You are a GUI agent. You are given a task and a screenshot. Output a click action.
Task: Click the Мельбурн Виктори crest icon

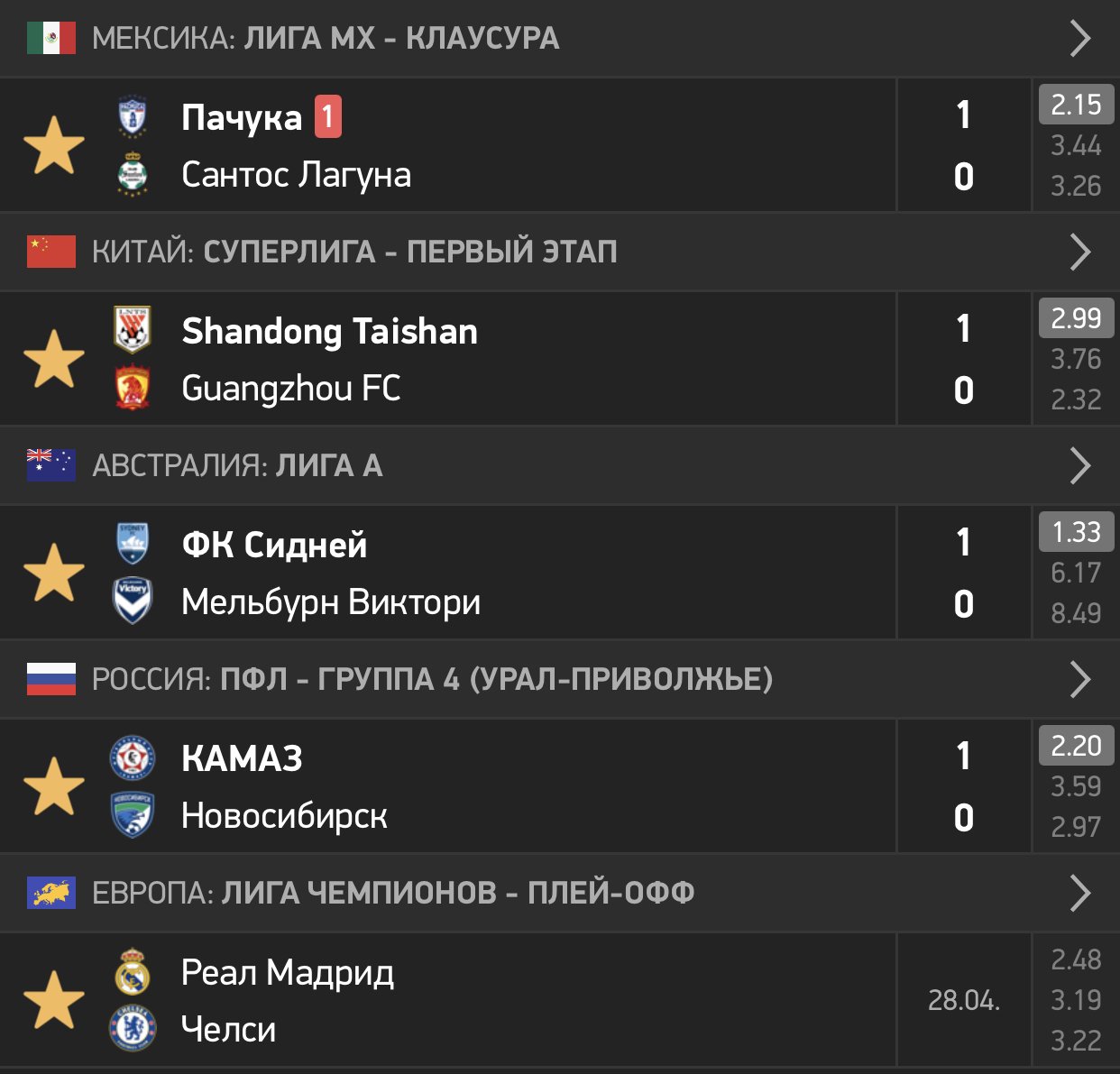tap(133, 601)
